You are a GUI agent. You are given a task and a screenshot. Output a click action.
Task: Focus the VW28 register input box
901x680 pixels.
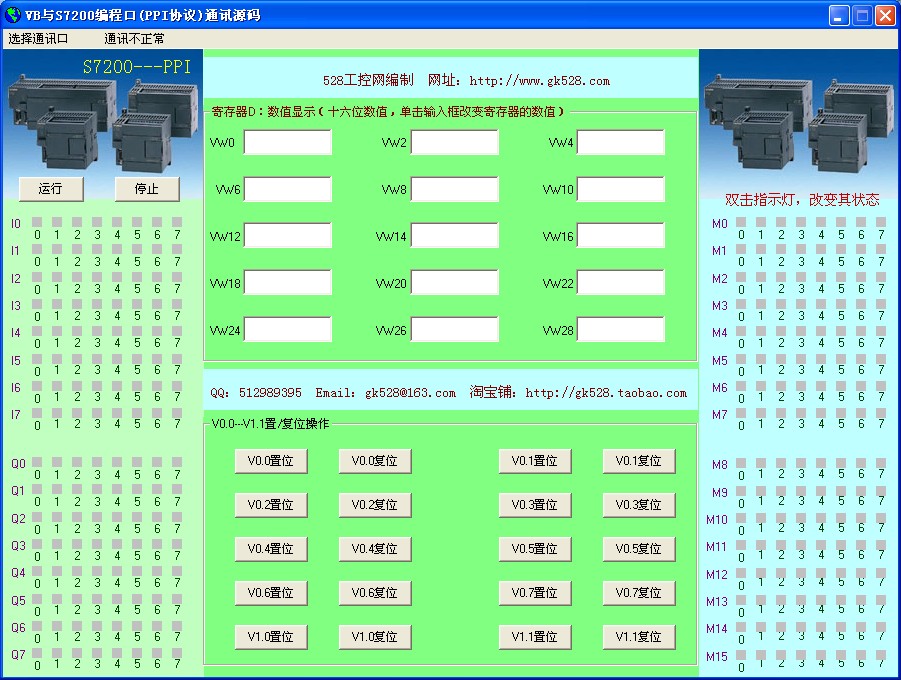point(620,329)
